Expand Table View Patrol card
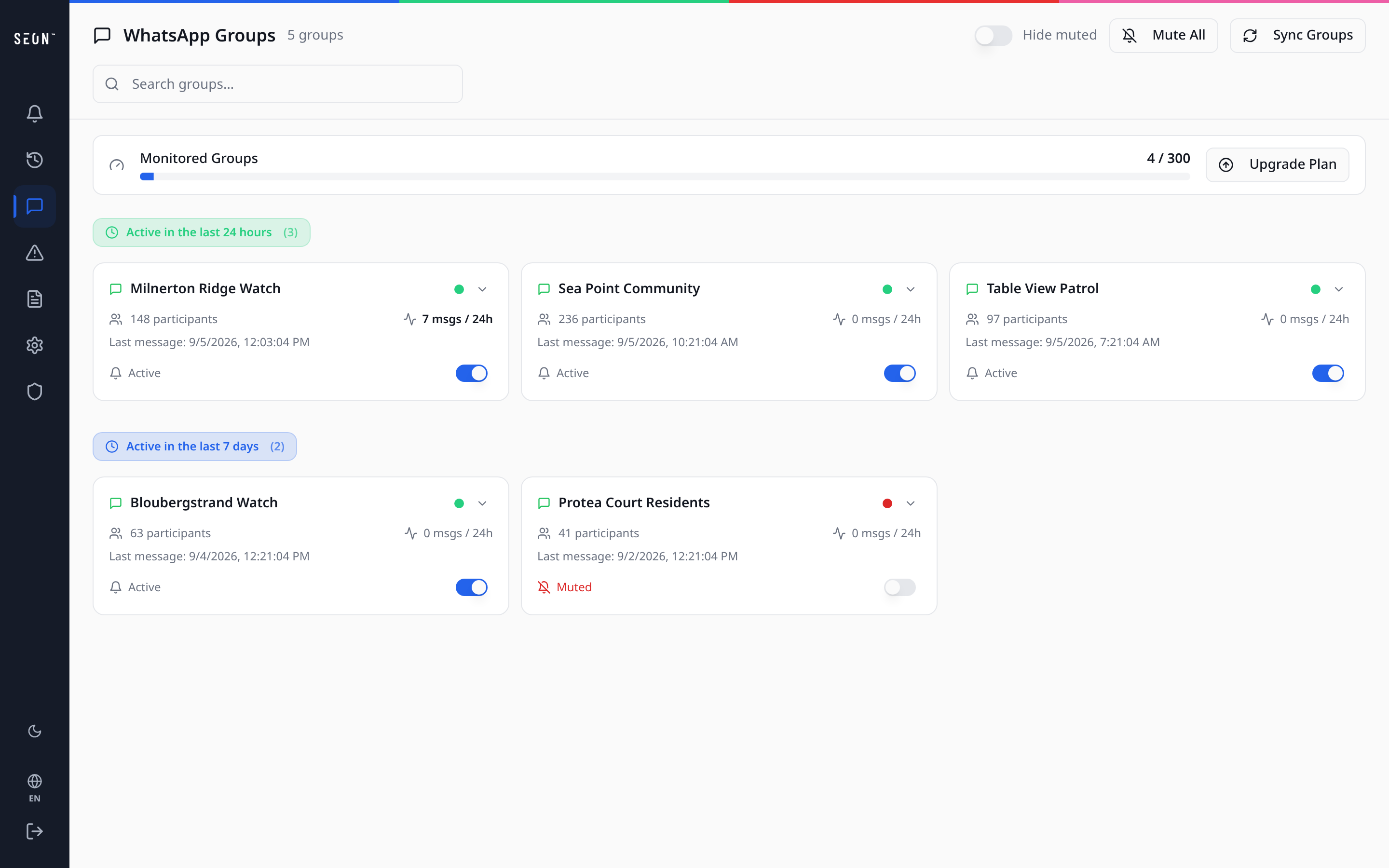 1338,289
